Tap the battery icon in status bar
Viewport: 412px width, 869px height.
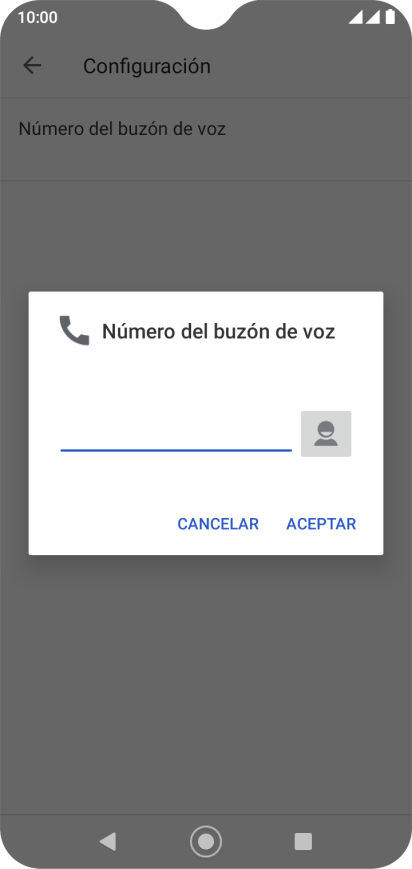pyautogui.click(x=390, y=17)
